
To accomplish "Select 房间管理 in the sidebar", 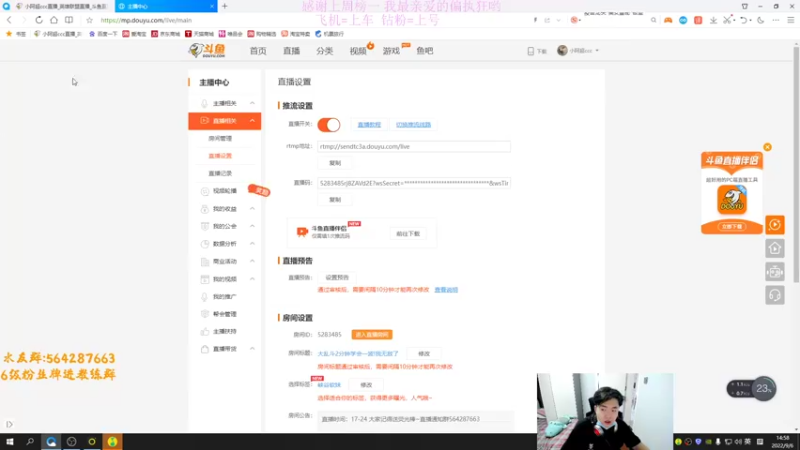I will coord(220,138).
